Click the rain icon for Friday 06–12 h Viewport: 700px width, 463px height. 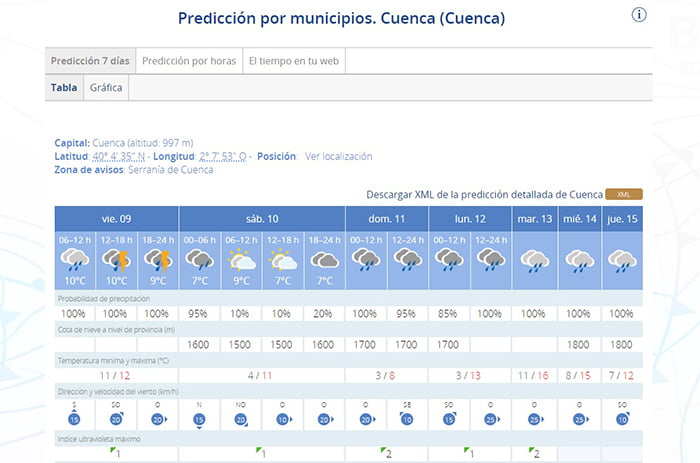(75, 260)
